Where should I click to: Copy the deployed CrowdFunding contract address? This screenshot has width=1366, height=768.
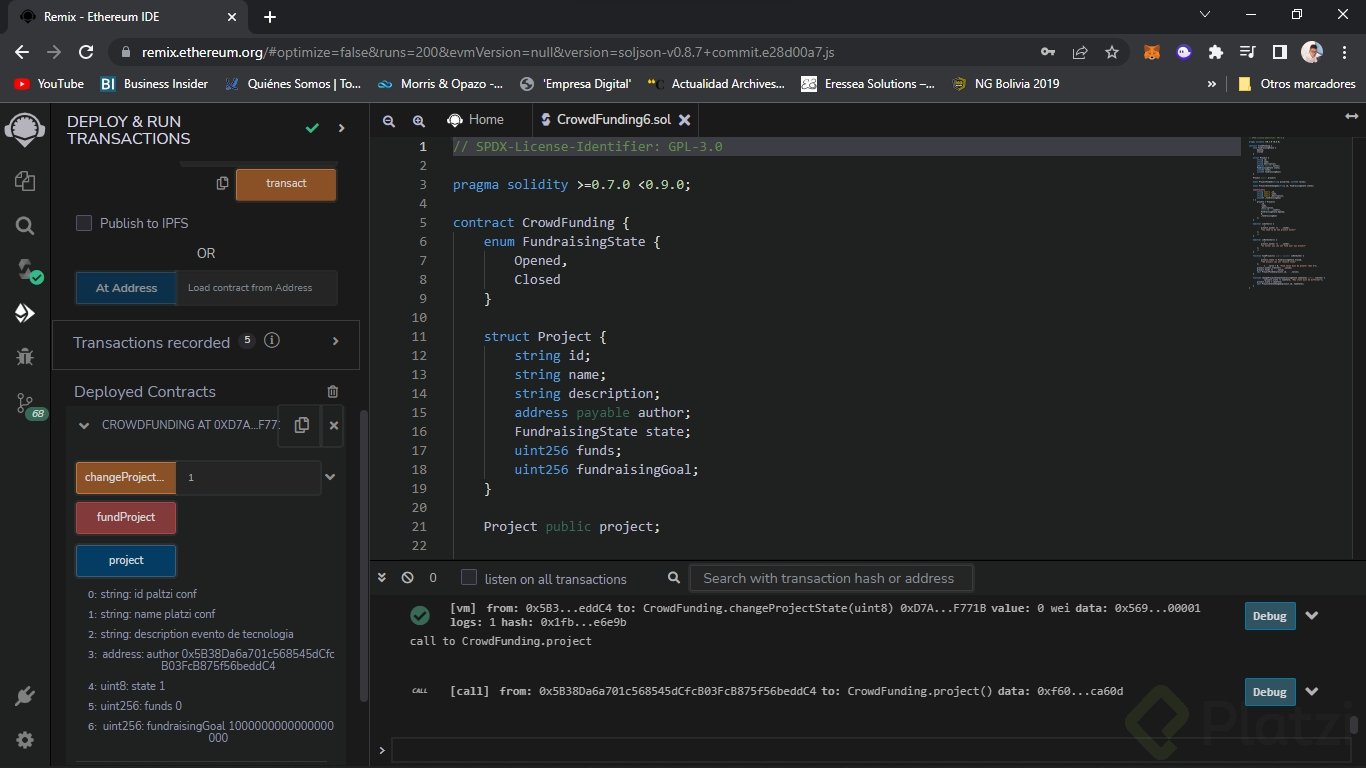(301, 425)
